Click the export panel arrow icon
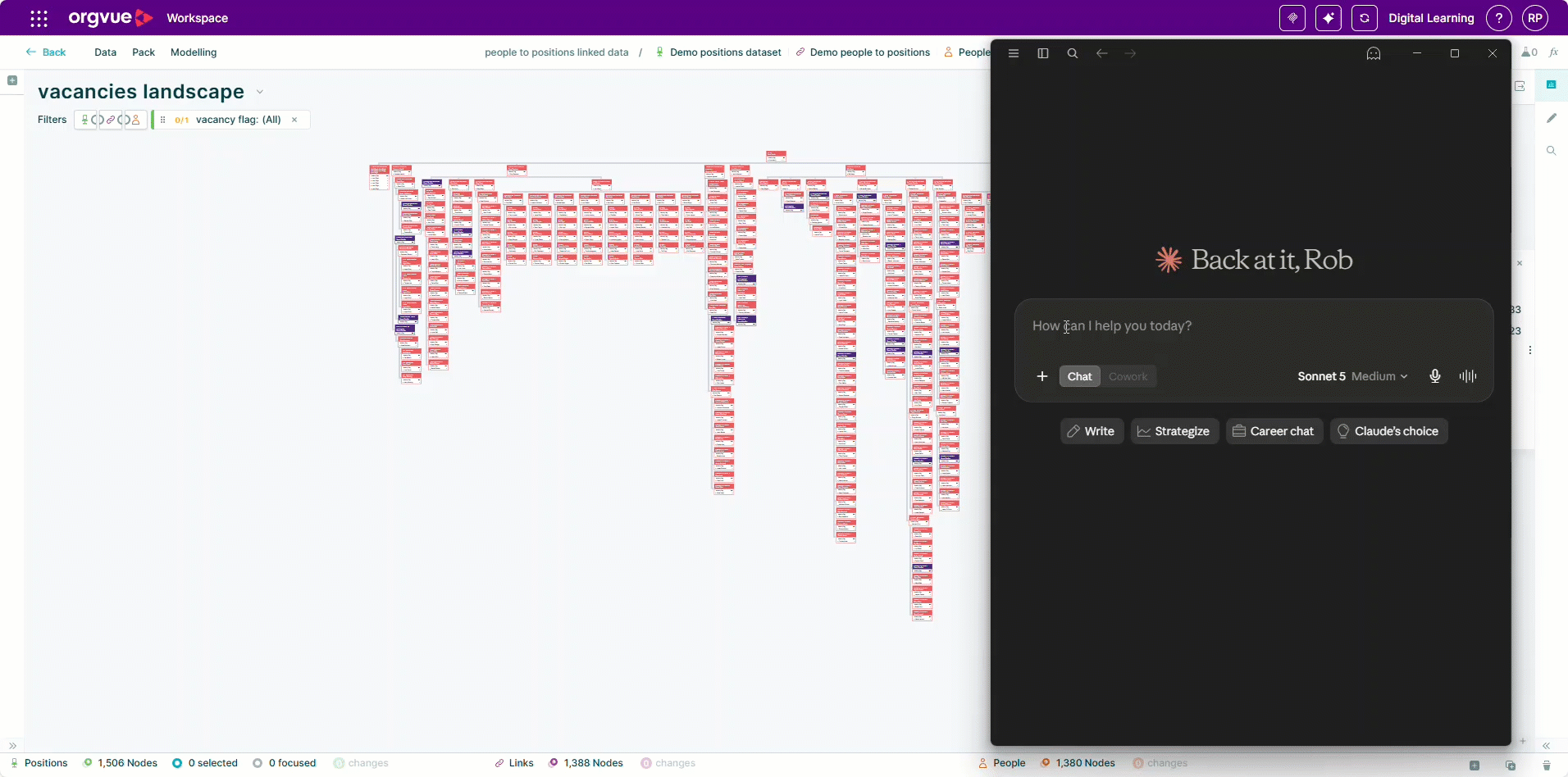 1520,86
